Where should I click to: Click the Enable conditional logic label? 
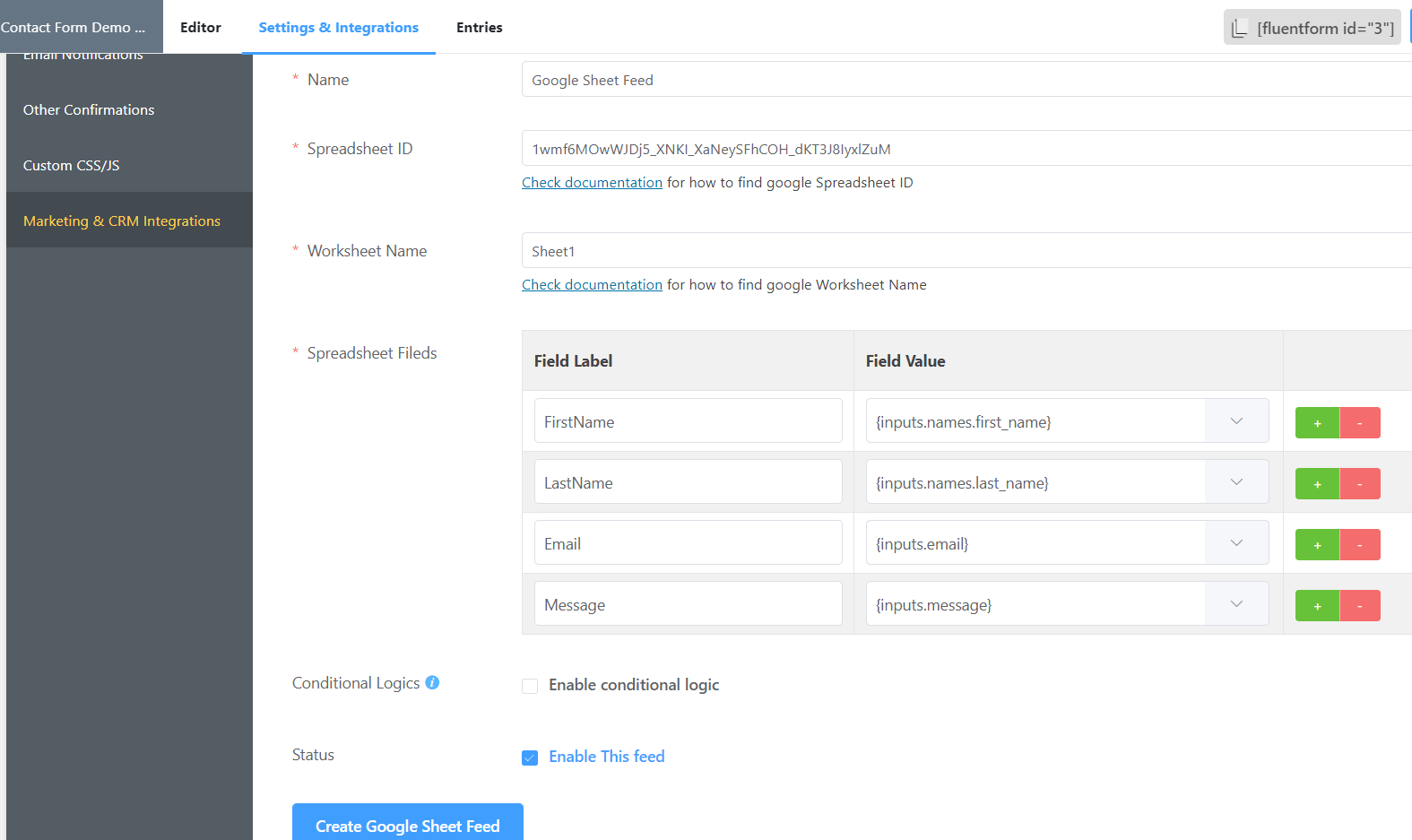tap(634, 685)
